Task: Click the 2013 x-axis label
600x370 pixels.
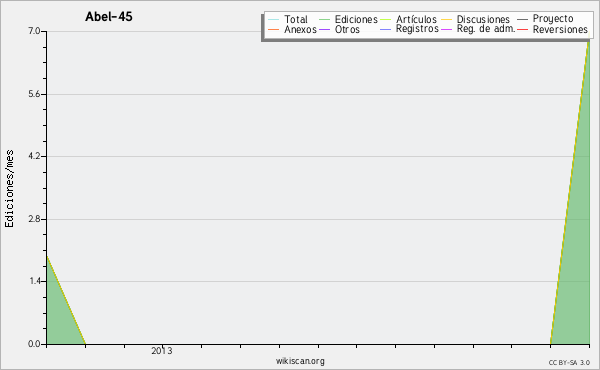Action: [x=161, y=351]
